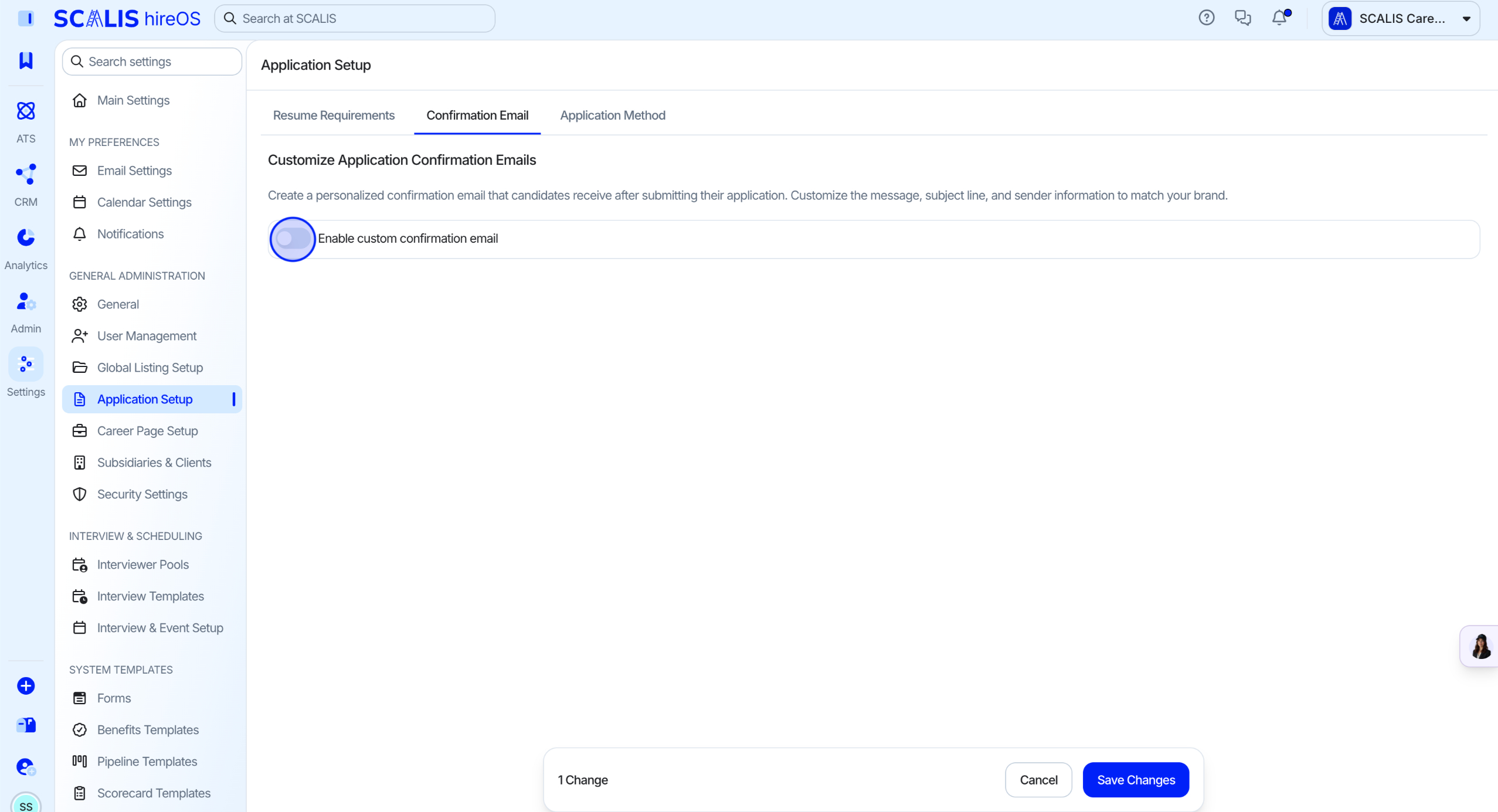
Task: Open the assistant avatar widget on the right edge
Action: (1479, 646)
